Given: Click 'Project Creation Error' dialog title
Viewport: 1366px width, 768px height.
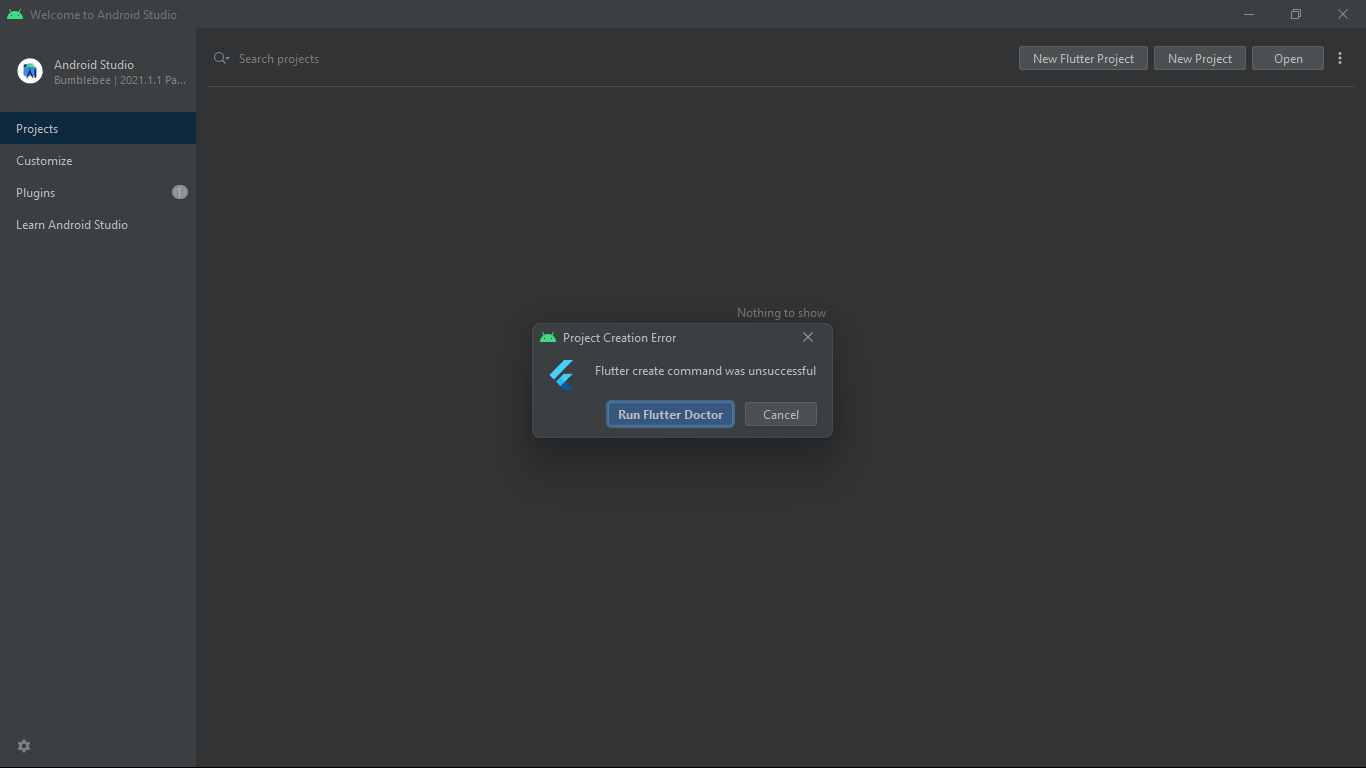Looking at the screenshot, I should coord(619,338).
